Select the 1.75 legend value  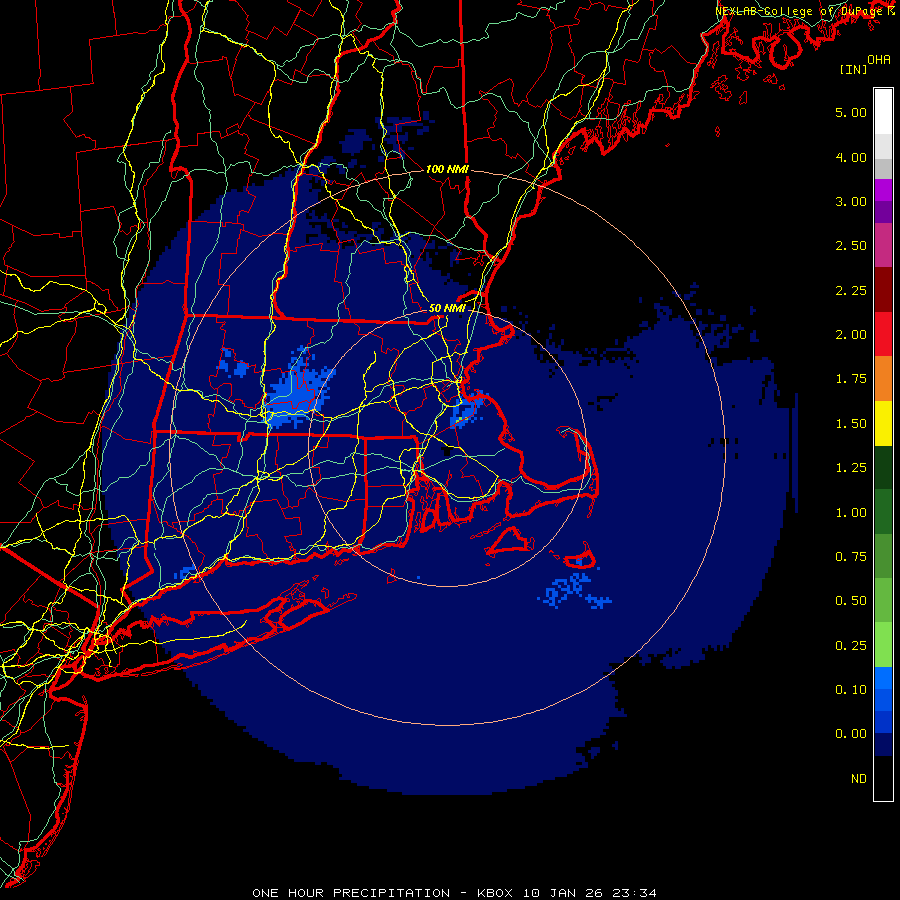pos(851,379)
